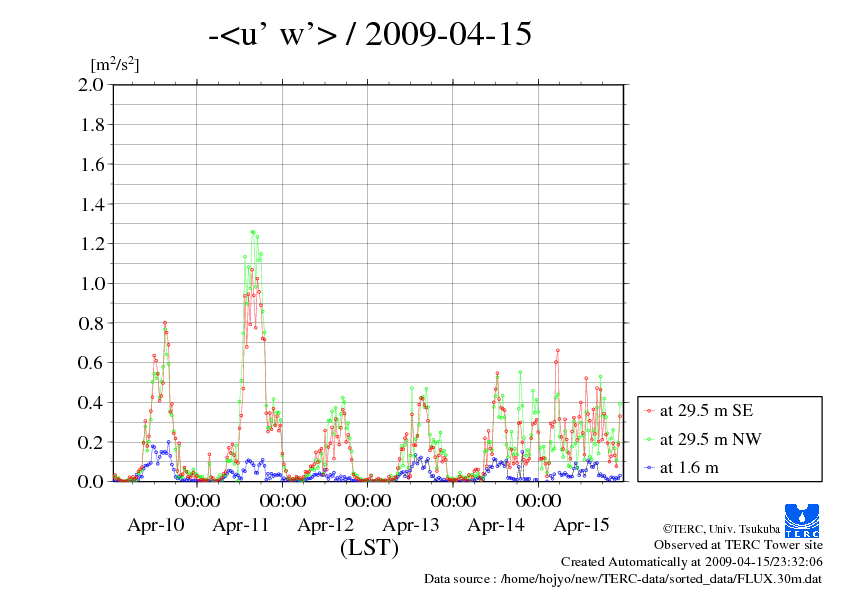Click the y-axis value 0.2

91,442
